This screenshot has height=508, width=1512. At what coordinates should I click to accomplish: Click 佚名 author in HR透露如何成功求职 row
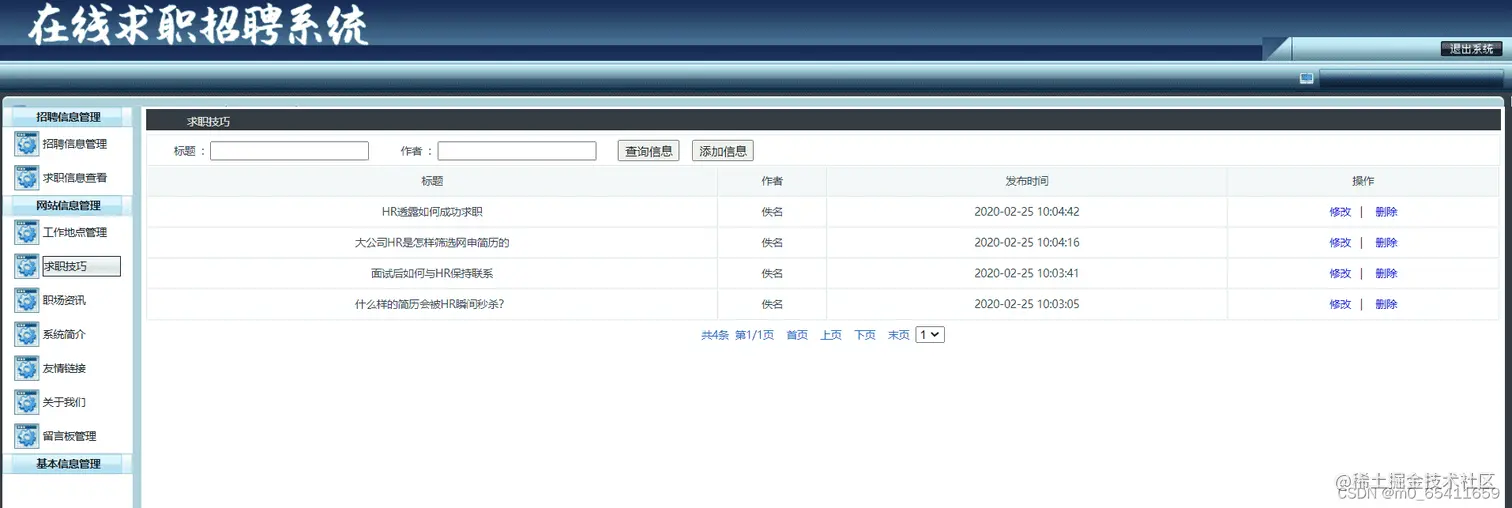772,212
